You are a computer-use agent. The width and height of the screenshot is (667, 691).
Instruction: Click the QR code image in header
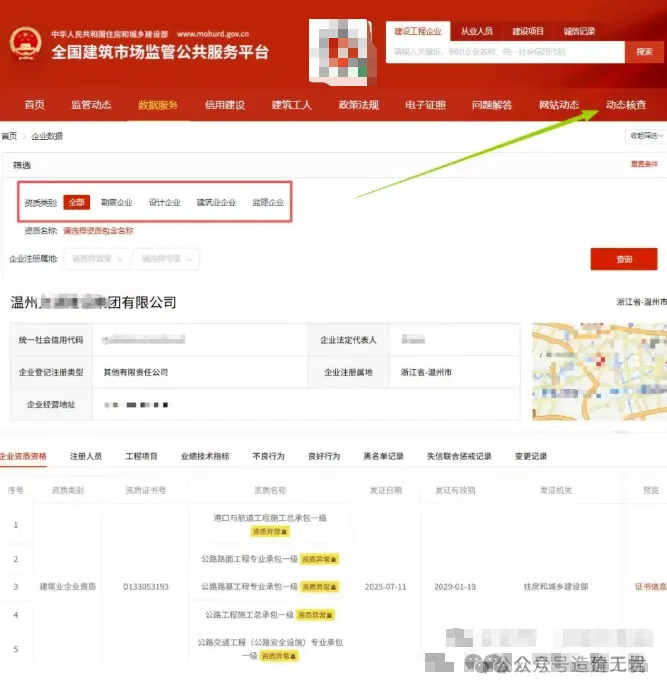tap(341, 52)
